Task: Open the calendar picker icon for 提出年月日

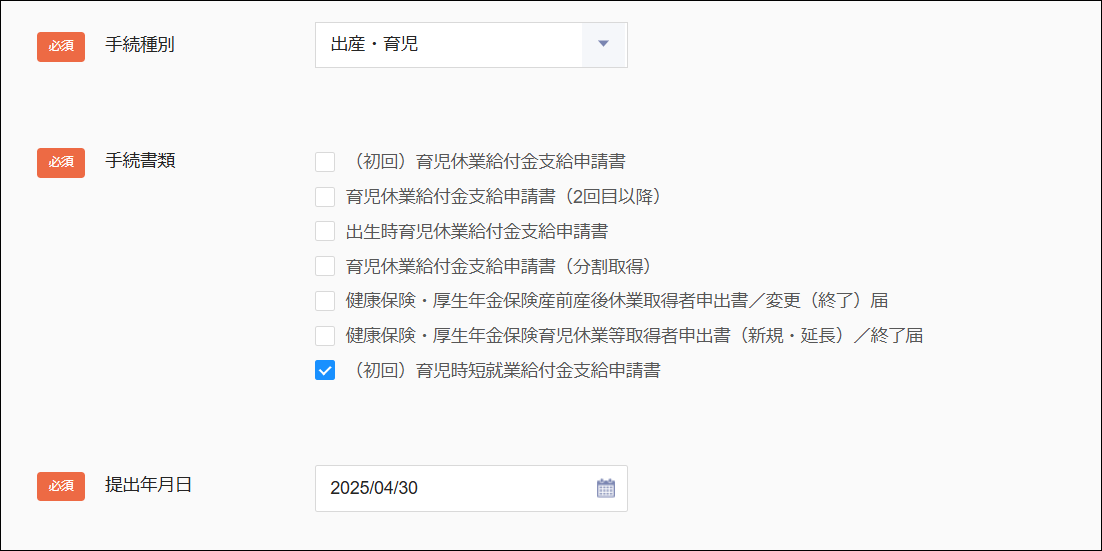Action: pyautogui.click(x=605, y=488)
